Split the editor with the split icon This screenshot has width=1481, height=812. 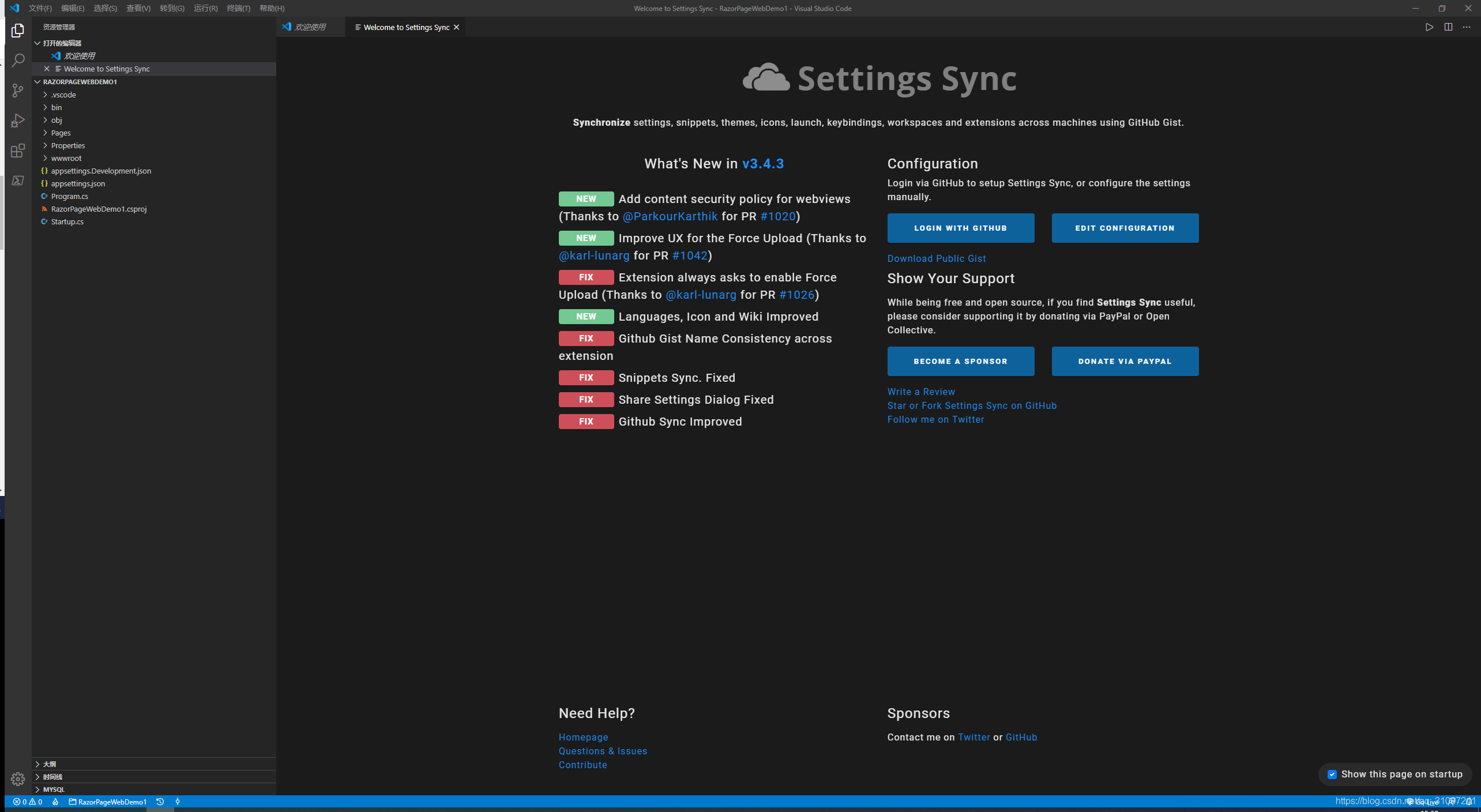tap(1448, 27)
